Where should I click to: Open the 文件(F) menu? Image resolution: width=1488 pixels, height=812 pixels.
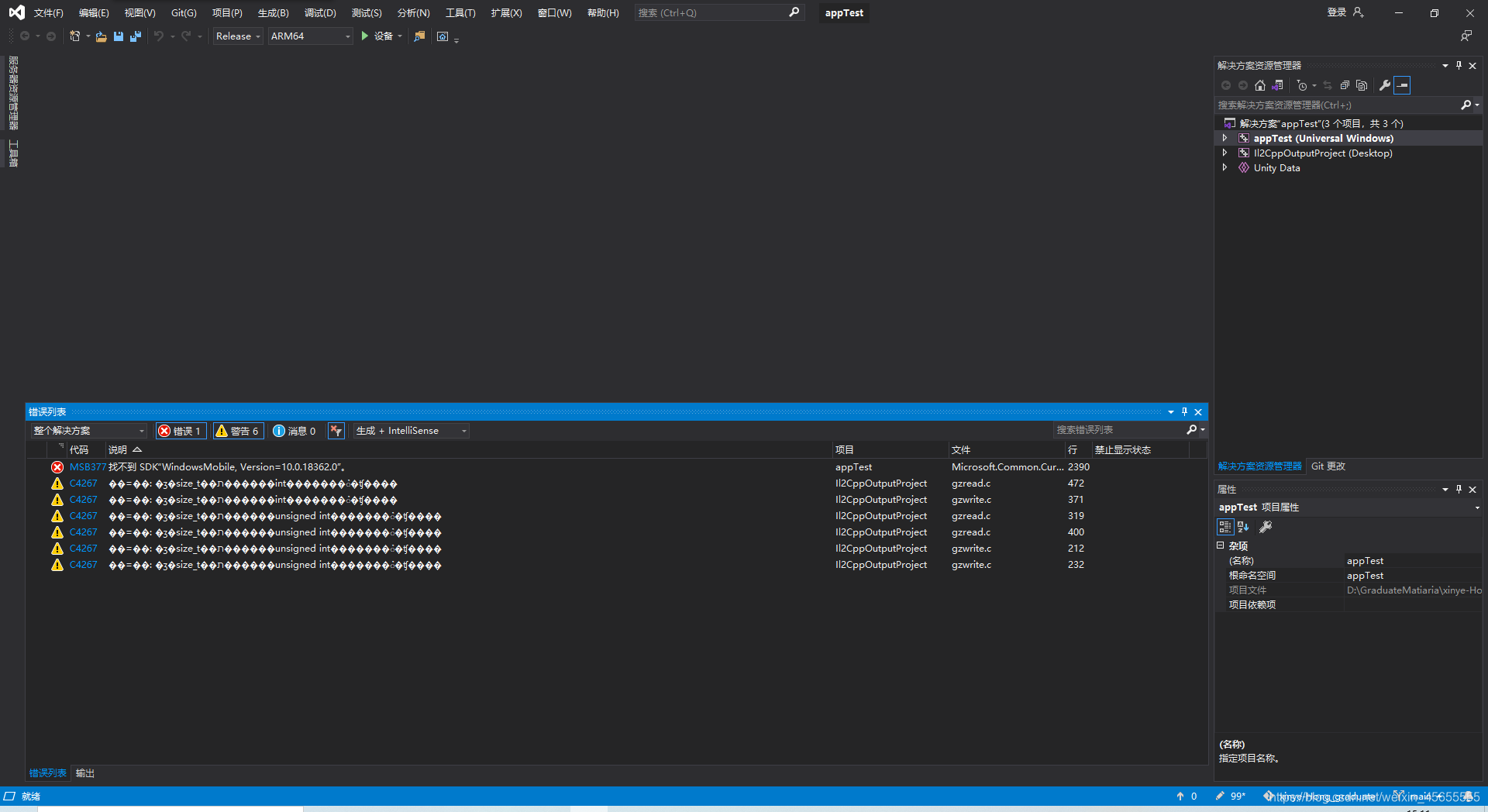coord(48,12)
